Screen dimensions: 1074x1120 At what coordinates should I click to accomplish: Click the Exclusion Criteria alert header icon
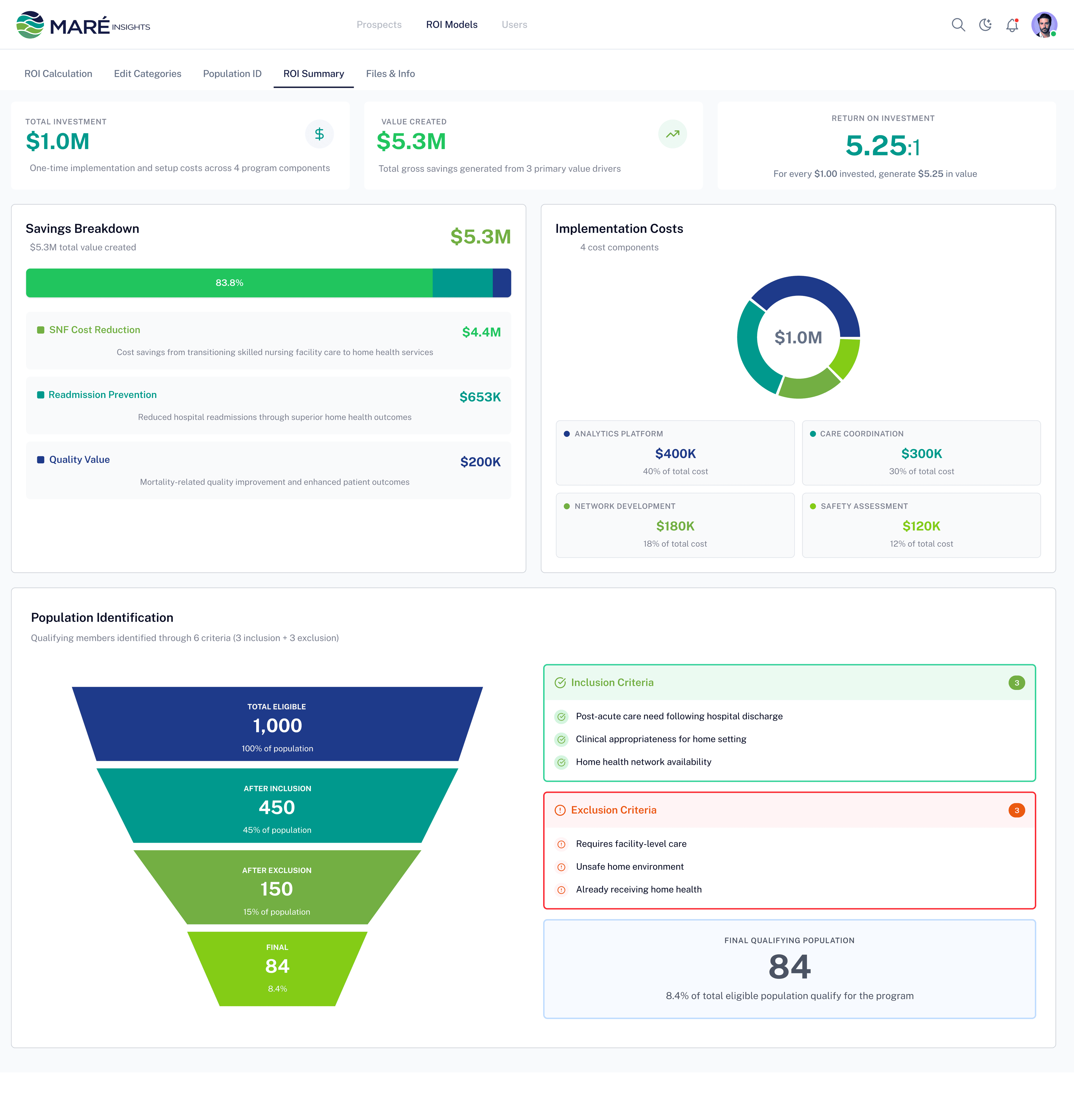[x=560, y=810]
